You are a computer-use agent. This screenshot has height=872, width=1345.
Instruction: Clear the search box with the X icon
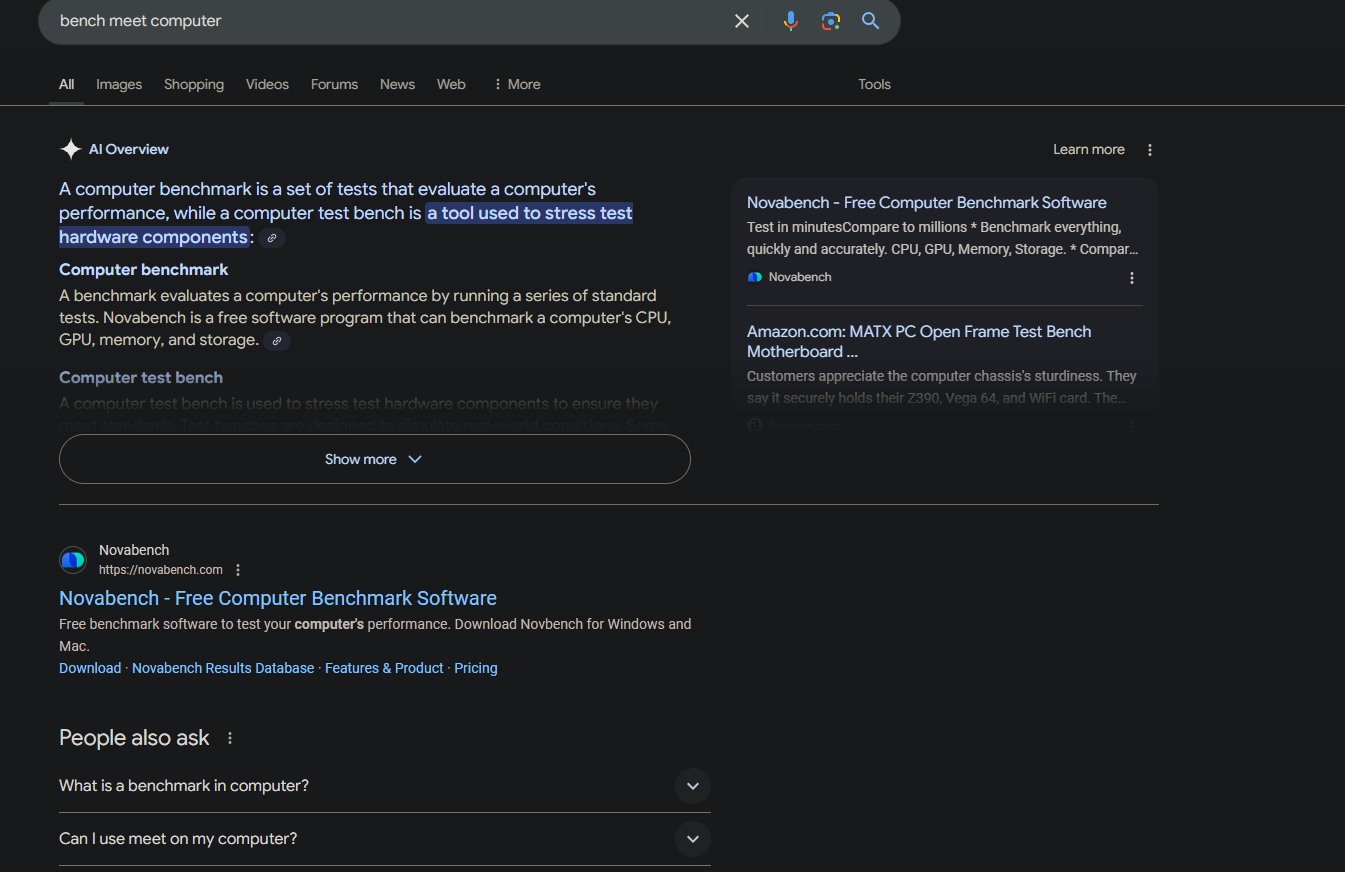[x=742, y=21]
